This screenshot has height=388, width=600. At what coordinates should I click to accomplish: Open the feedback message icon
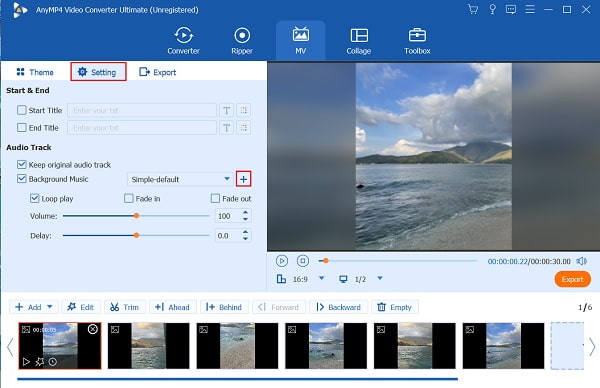tap(511, 9)
